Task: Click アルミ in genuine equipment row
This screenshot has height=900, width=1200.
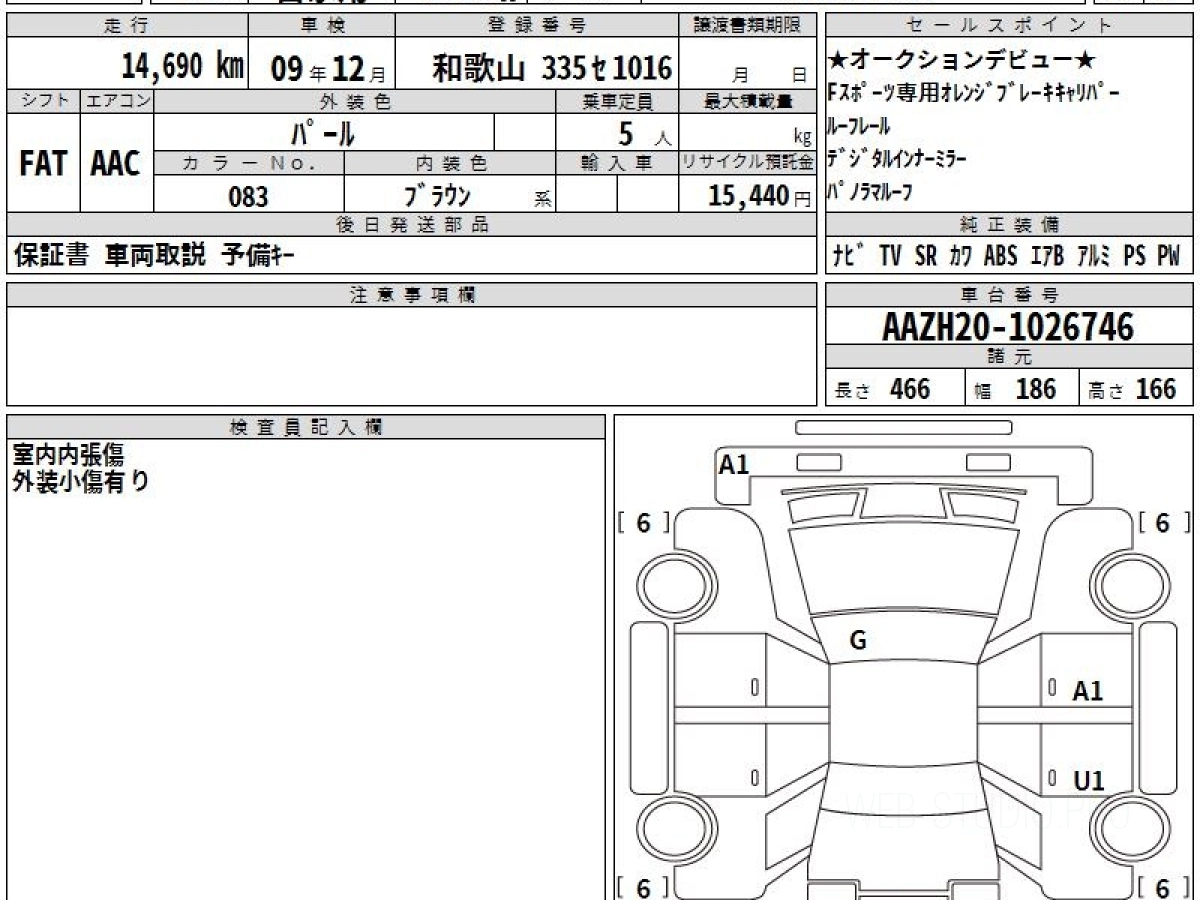Action: [1095, 256]
